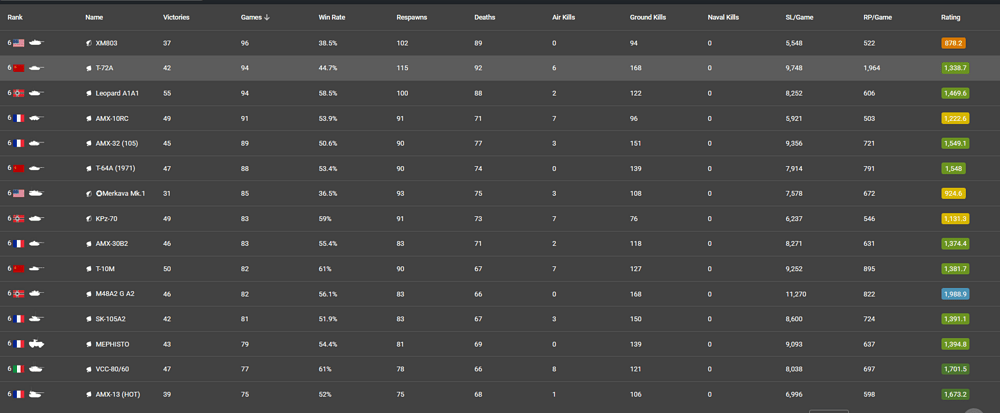Click the Victories column header

(x=176, y=17)
